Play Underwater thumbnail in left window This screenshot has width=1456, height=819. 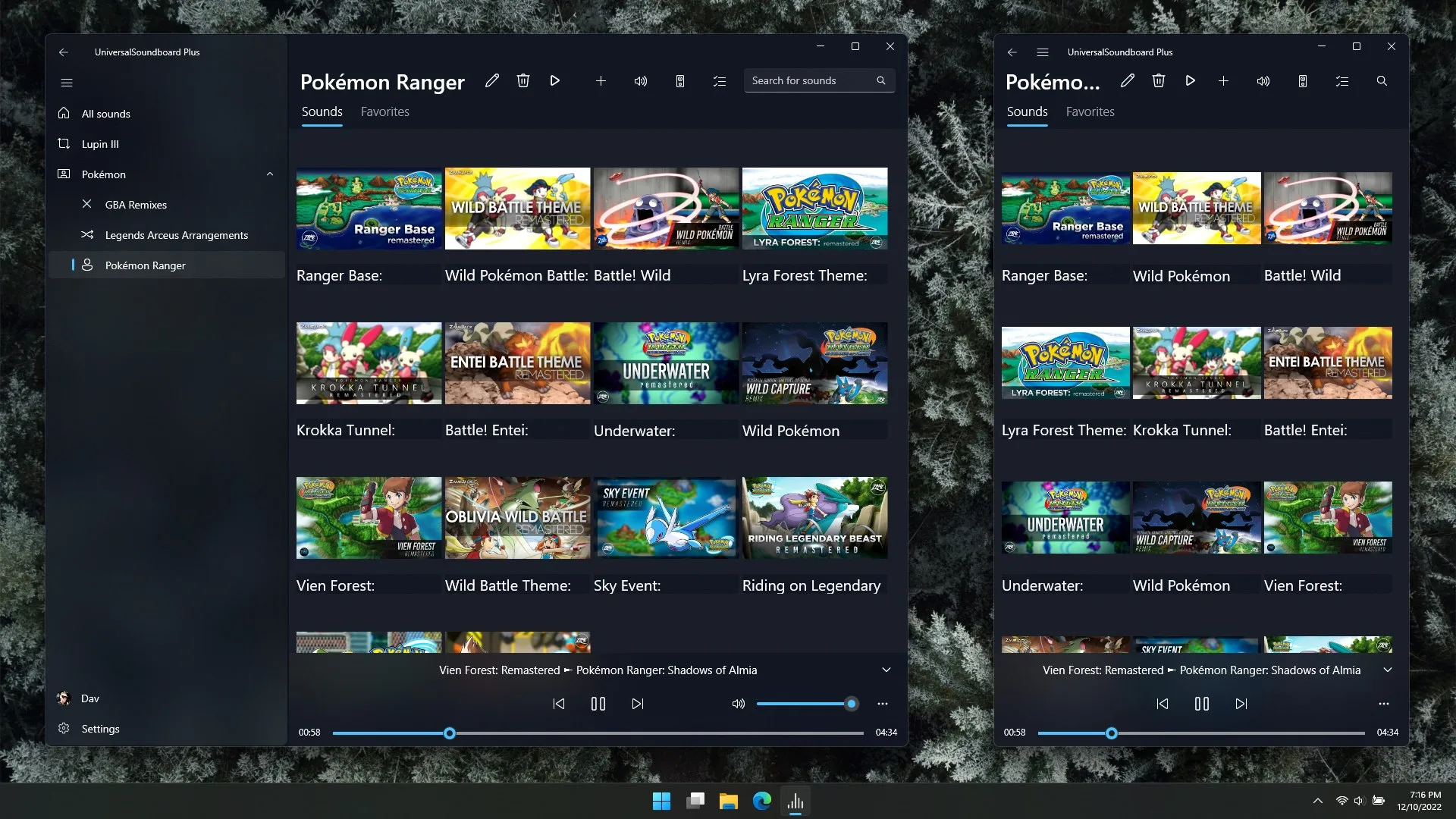tap(667, 363)
